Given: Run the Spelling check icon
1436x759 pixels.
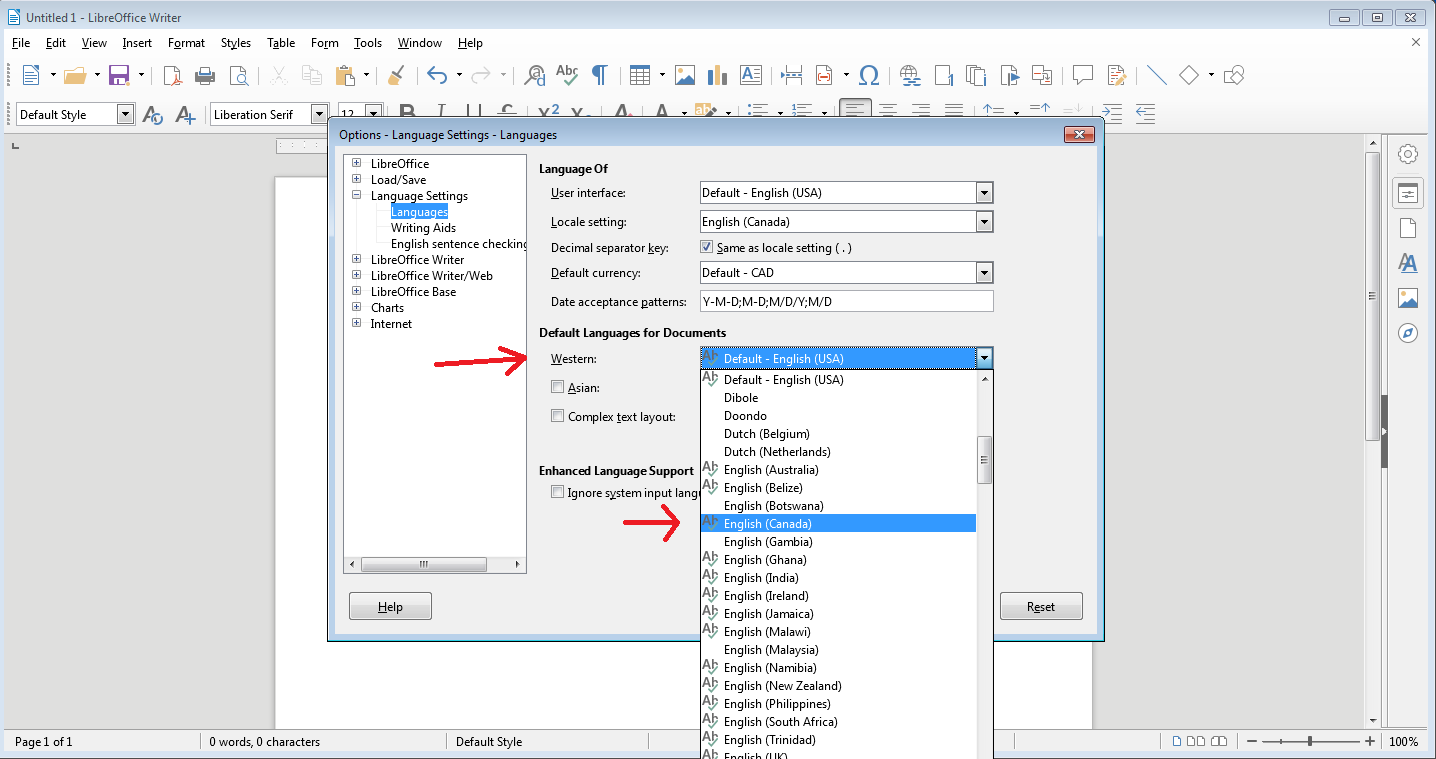Looking at the screenshot, I should 567,75.
